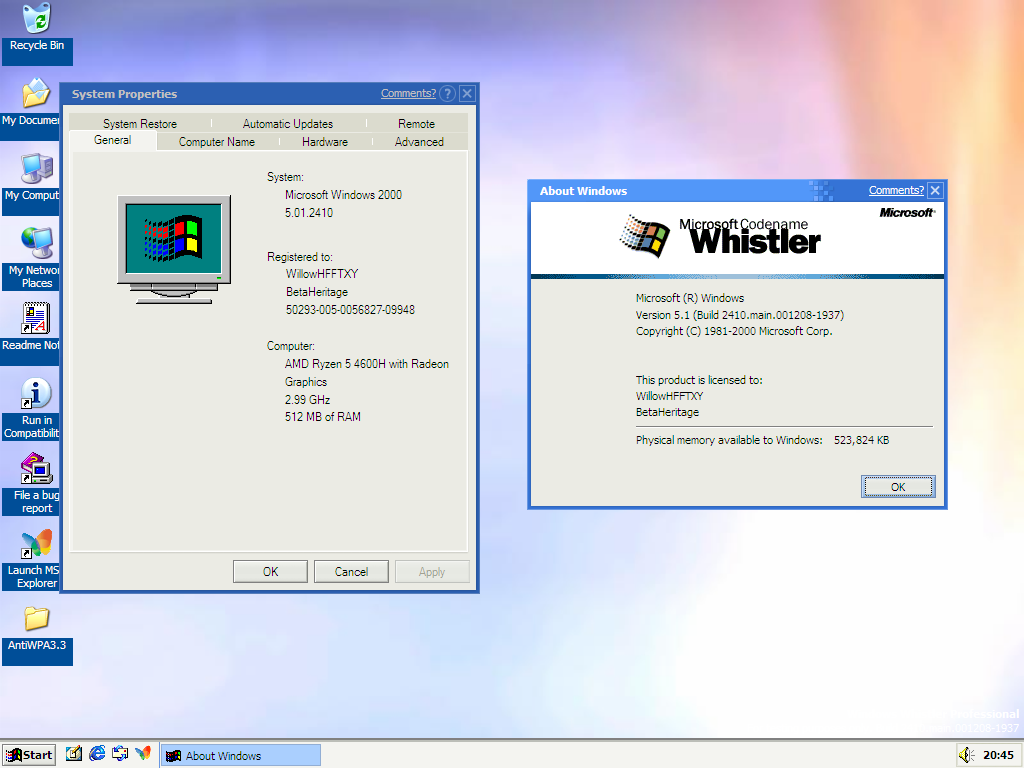Select the General tab

pos(112,140)
